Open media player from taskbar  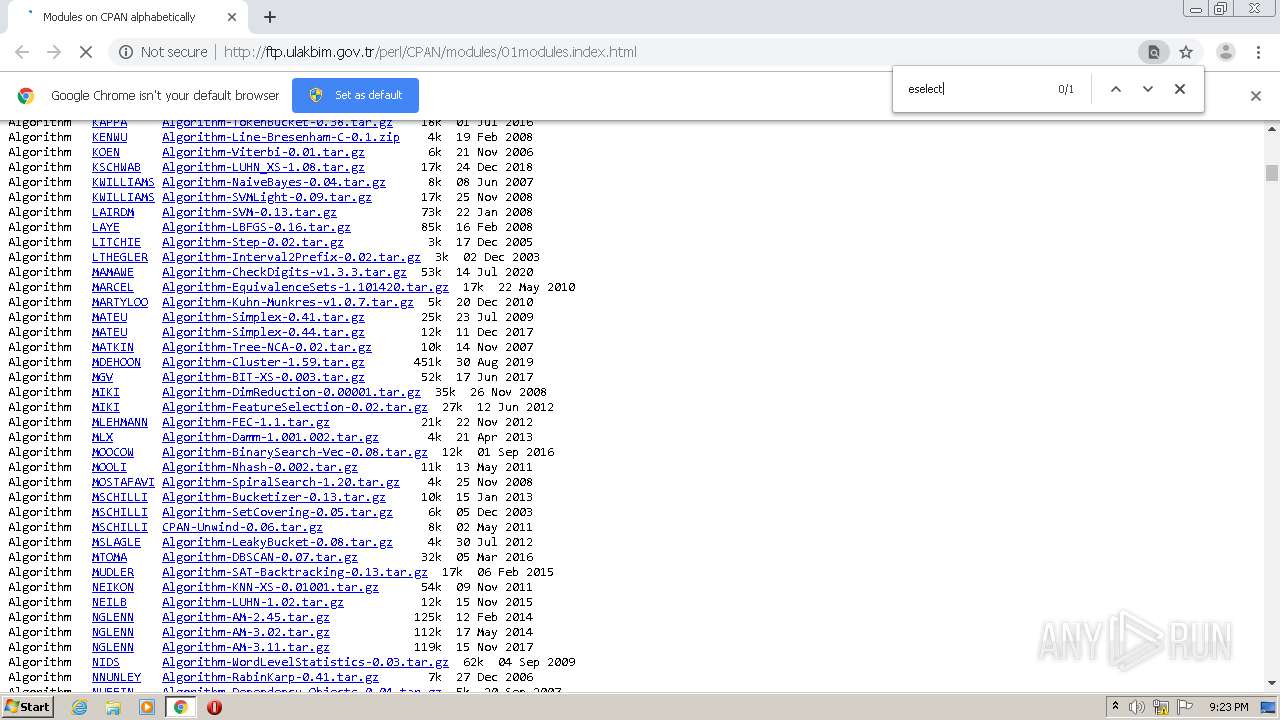pos(147,707)
